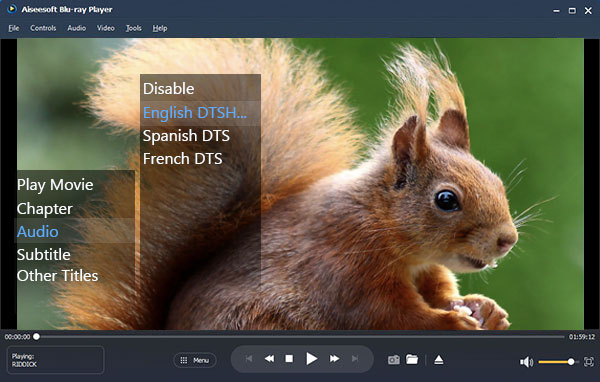Eject the disc with the eject icon
Viewport: 600px width, 382px height.
point(439,360)
